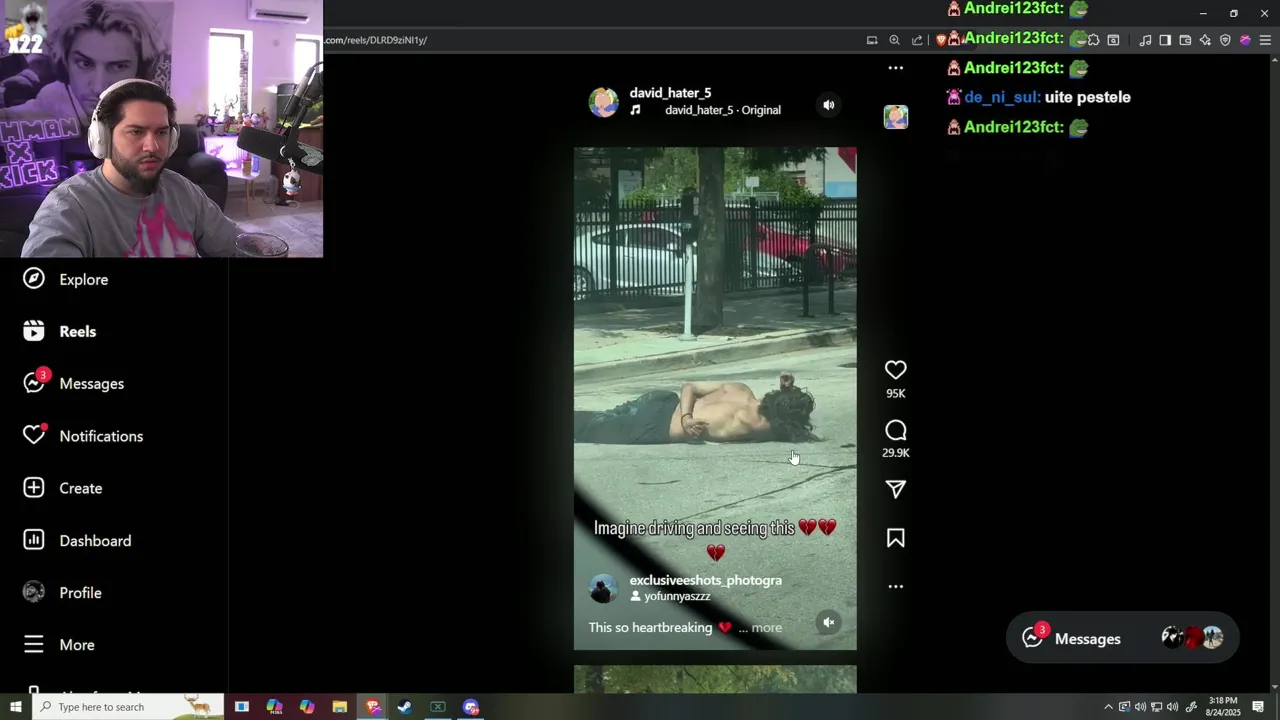The width and height of the screenshot is (1280, 720).
Task: Go to Profile in the sidebar
Action: [63, 592]
